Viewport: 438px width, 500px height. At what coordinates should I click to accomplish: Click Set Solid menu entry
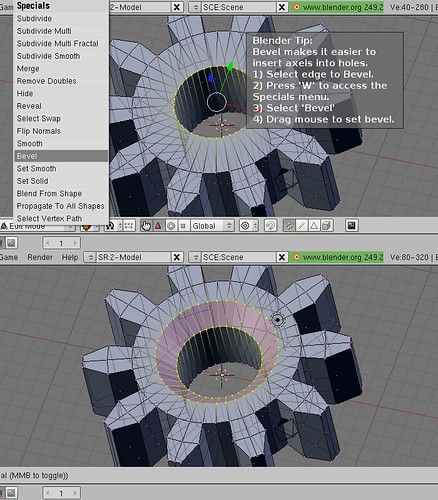coord(61,181)
